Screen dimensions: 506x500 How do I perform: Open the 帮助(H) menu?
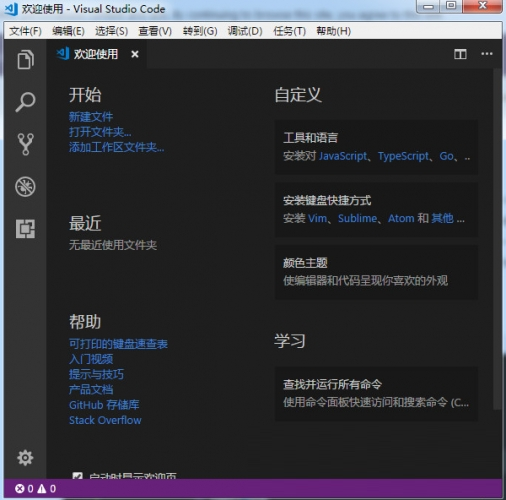(x=333, y=31)
